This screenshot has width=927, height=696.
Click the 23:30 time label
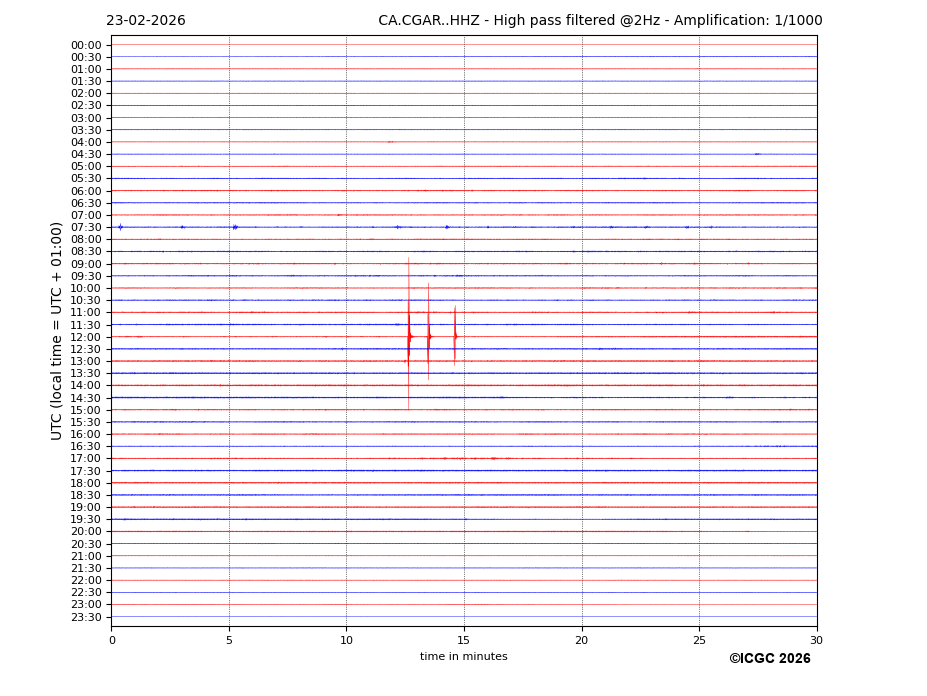click(86, 617)
